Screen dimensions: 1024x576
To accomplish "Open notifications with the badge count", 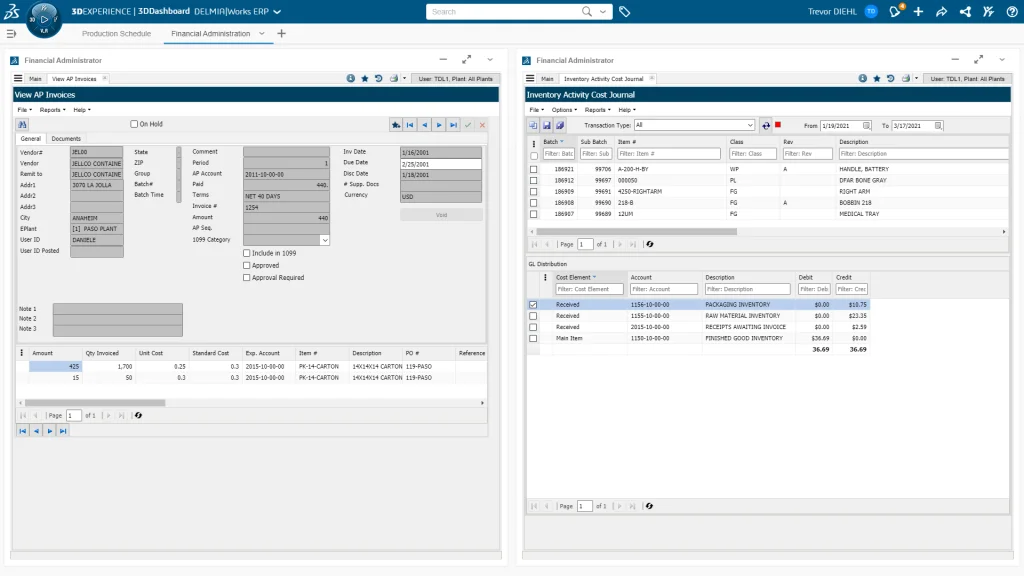I will pyautogui.click(x=895, y=12).
